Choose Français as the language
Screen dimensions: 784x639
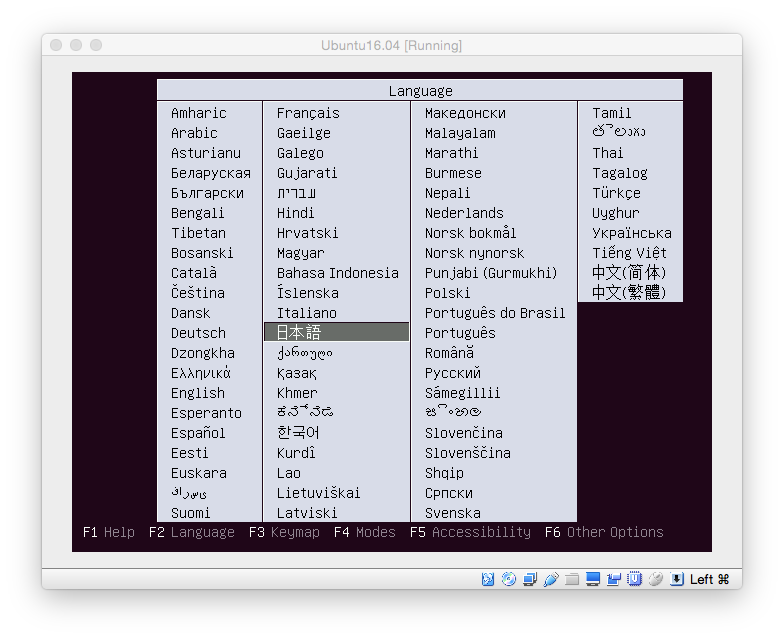[x=308, y=113]
